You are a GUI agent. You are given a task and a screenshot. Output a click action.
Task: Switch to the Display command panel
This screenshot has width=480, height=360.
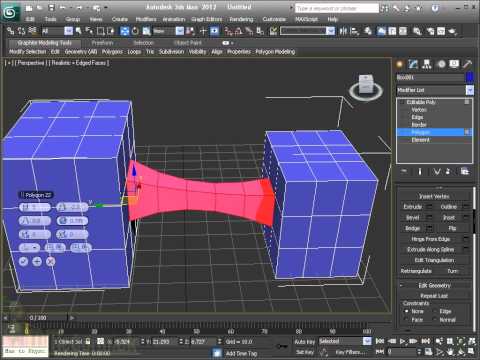click(454, 64)
